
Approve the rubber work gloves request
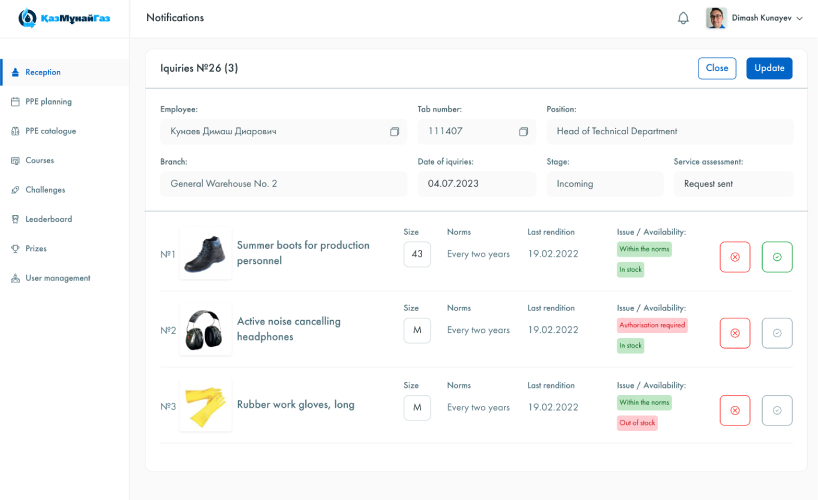[777, 410]
